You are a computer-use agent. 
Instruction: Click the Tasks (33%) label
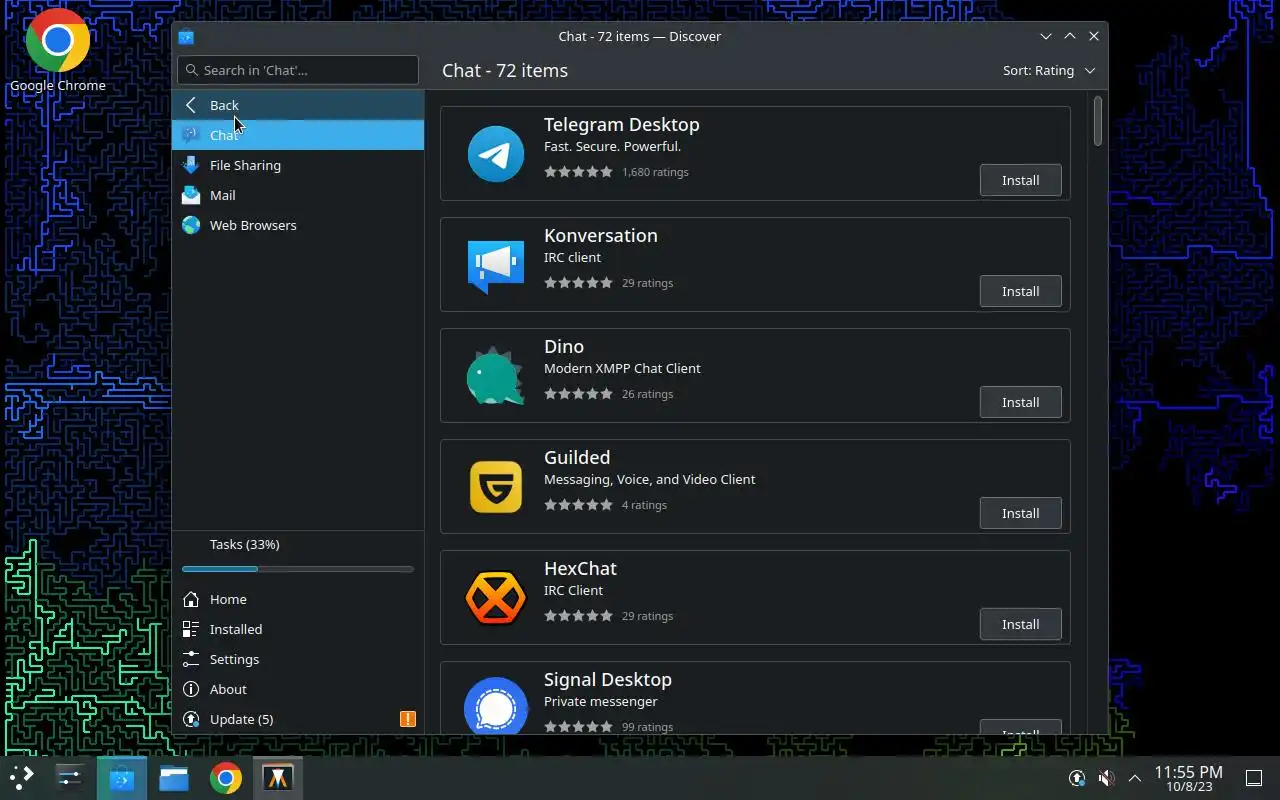(x=244, y=544)
